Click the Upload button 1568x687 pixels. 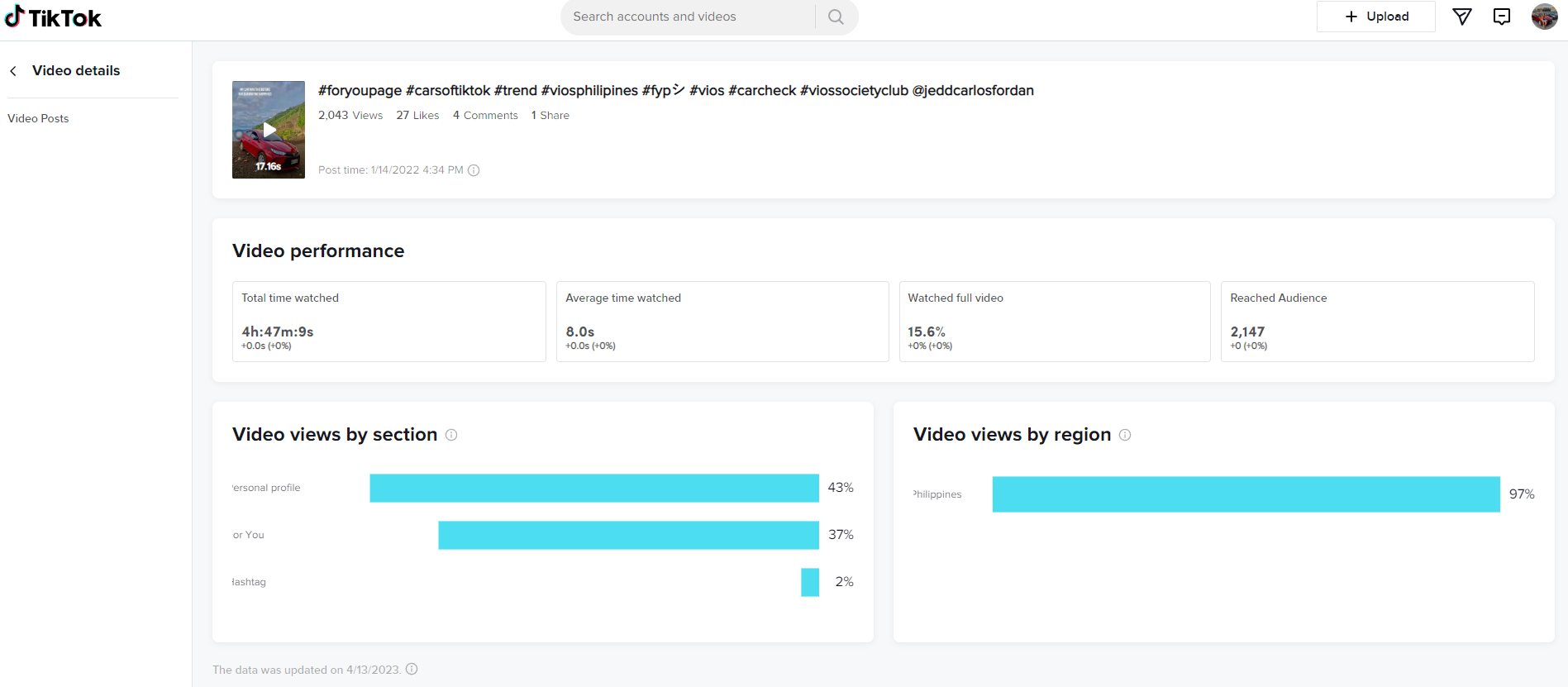point(1375,17)
